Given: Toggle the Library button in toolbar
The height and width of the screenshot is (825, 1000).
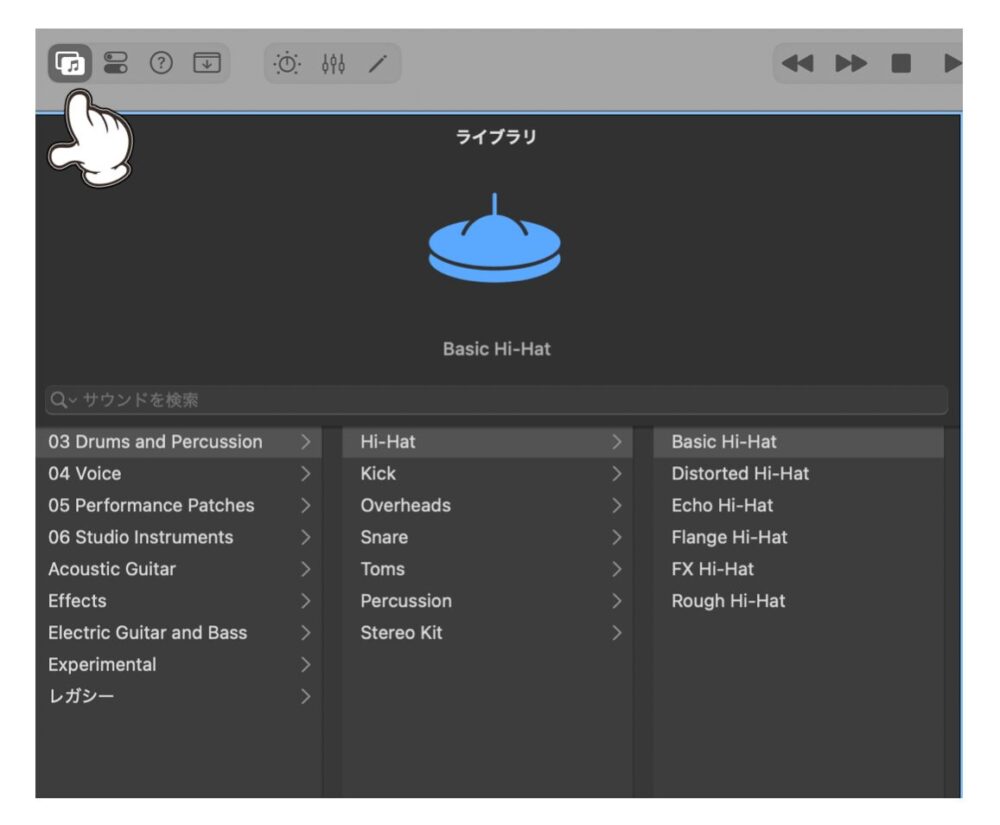Looking at the screenshot, I should 68,64.
